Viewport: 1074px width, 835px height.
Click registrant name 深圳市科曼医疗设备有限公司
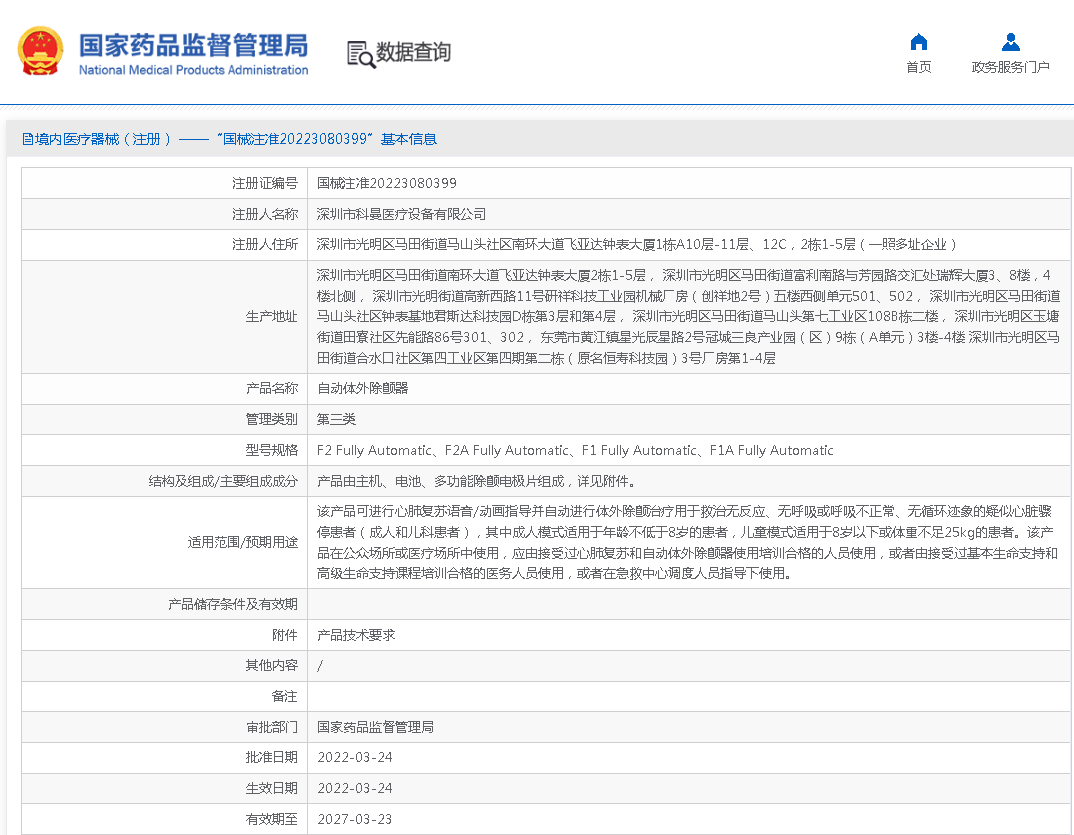click(x=401, y=214)
